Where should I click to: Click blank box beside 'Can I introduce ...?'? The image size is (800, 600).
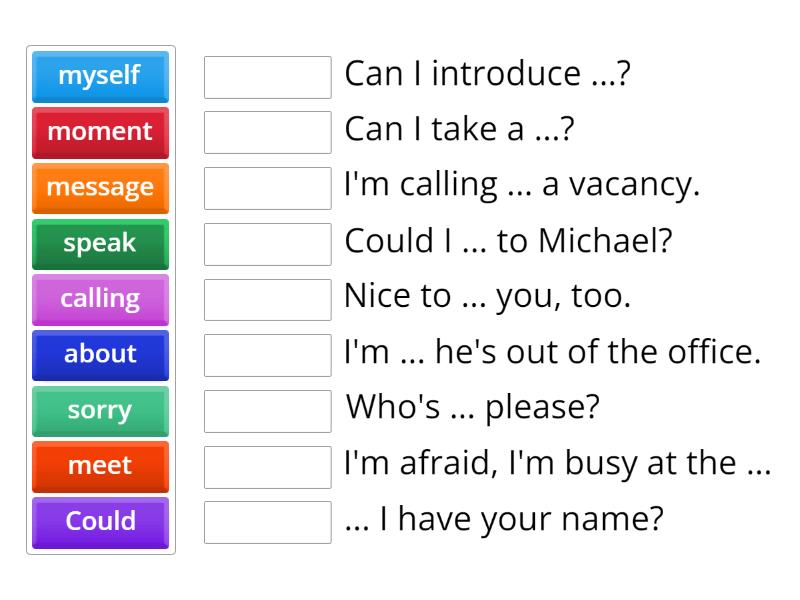pos(267,77)
